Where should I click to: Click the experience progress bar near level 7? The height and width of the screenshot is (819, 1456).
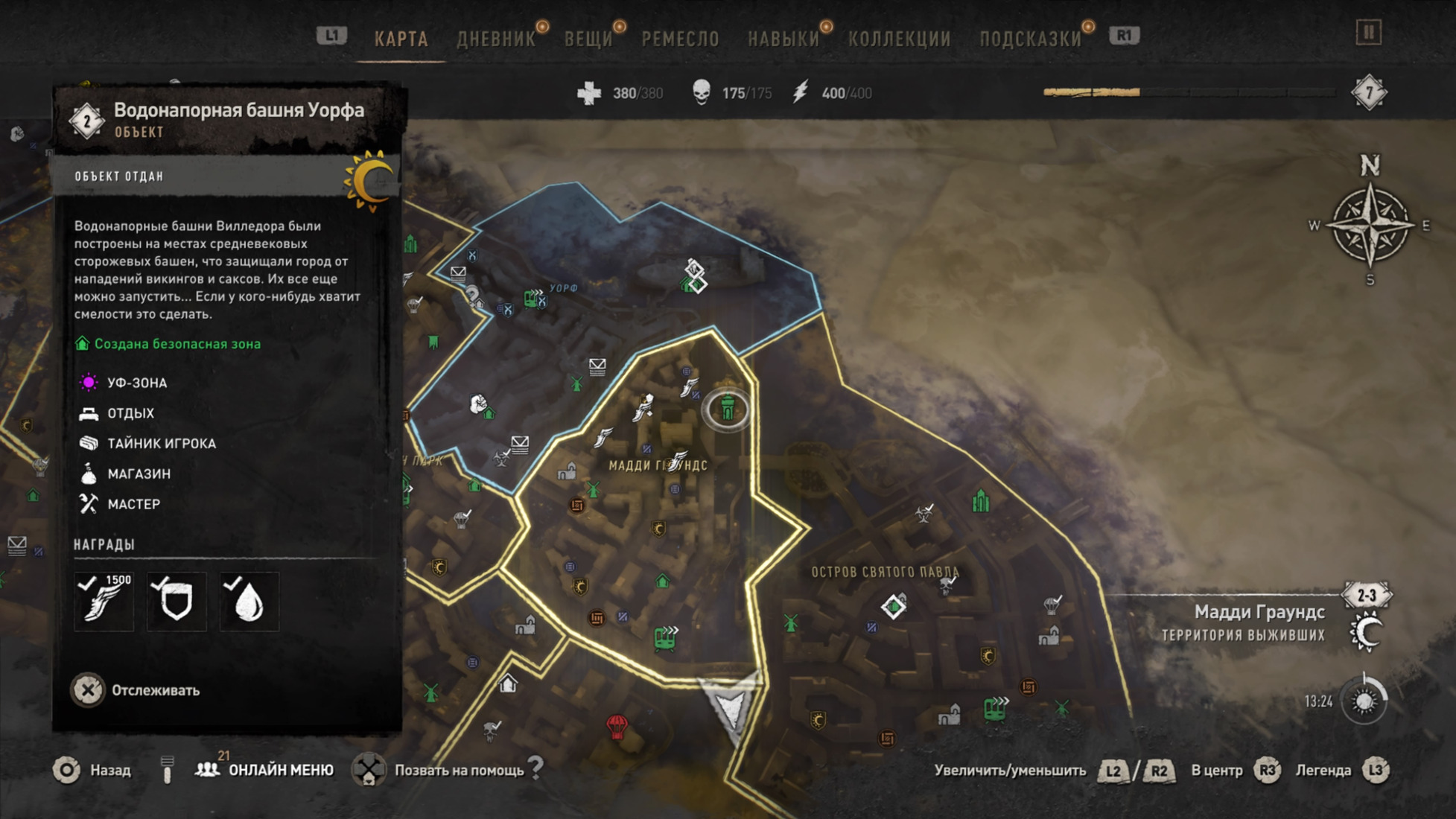pos(1189,92)
